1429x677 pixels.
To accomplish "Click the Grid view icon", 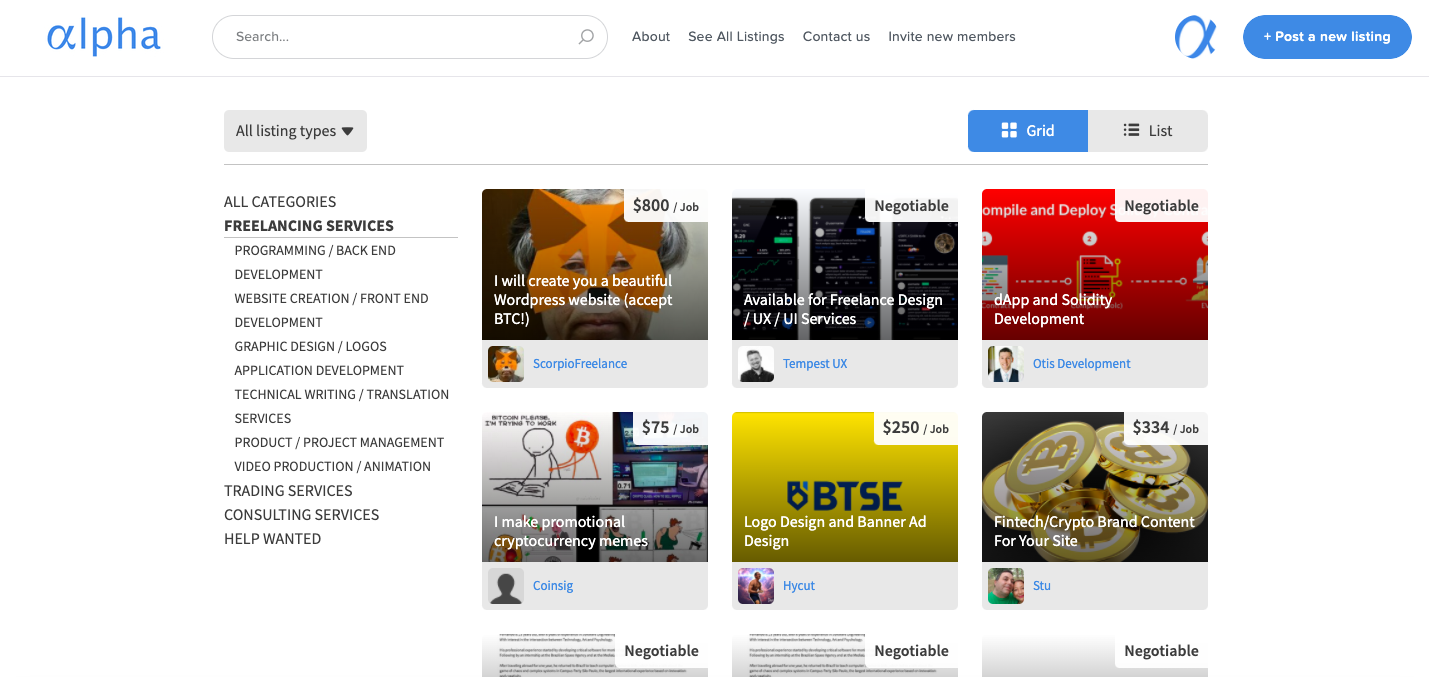I will (x=1009, y=131).
